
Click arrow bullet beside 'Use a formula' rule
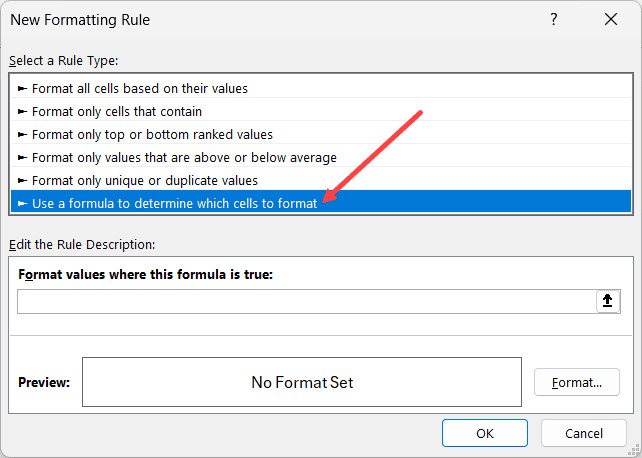coord(23,203)
